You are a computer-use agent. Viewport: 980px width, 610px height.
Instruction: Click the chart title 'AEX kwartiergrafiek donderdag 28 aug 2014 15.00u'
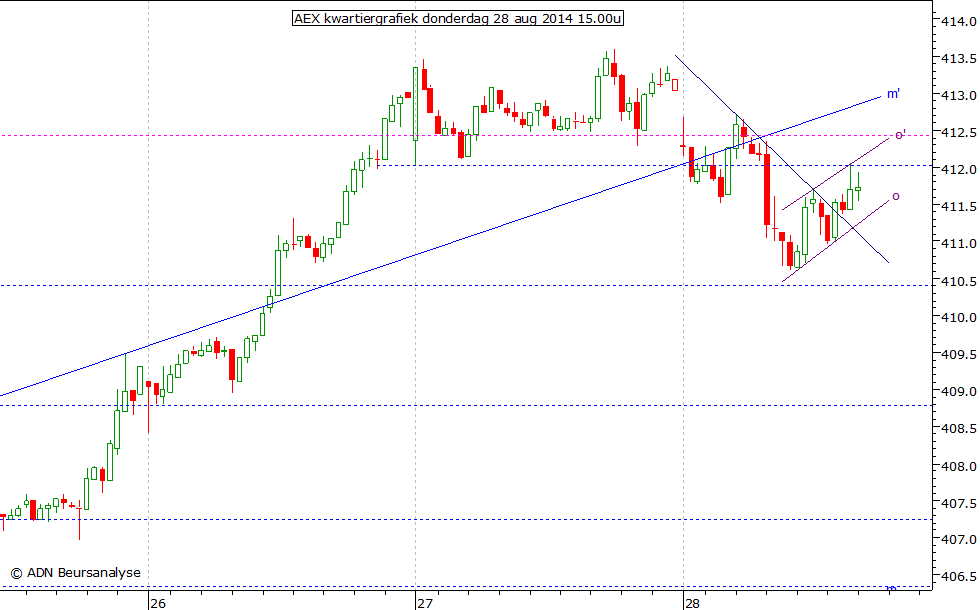pyautogui.click(x=458, y=18)
